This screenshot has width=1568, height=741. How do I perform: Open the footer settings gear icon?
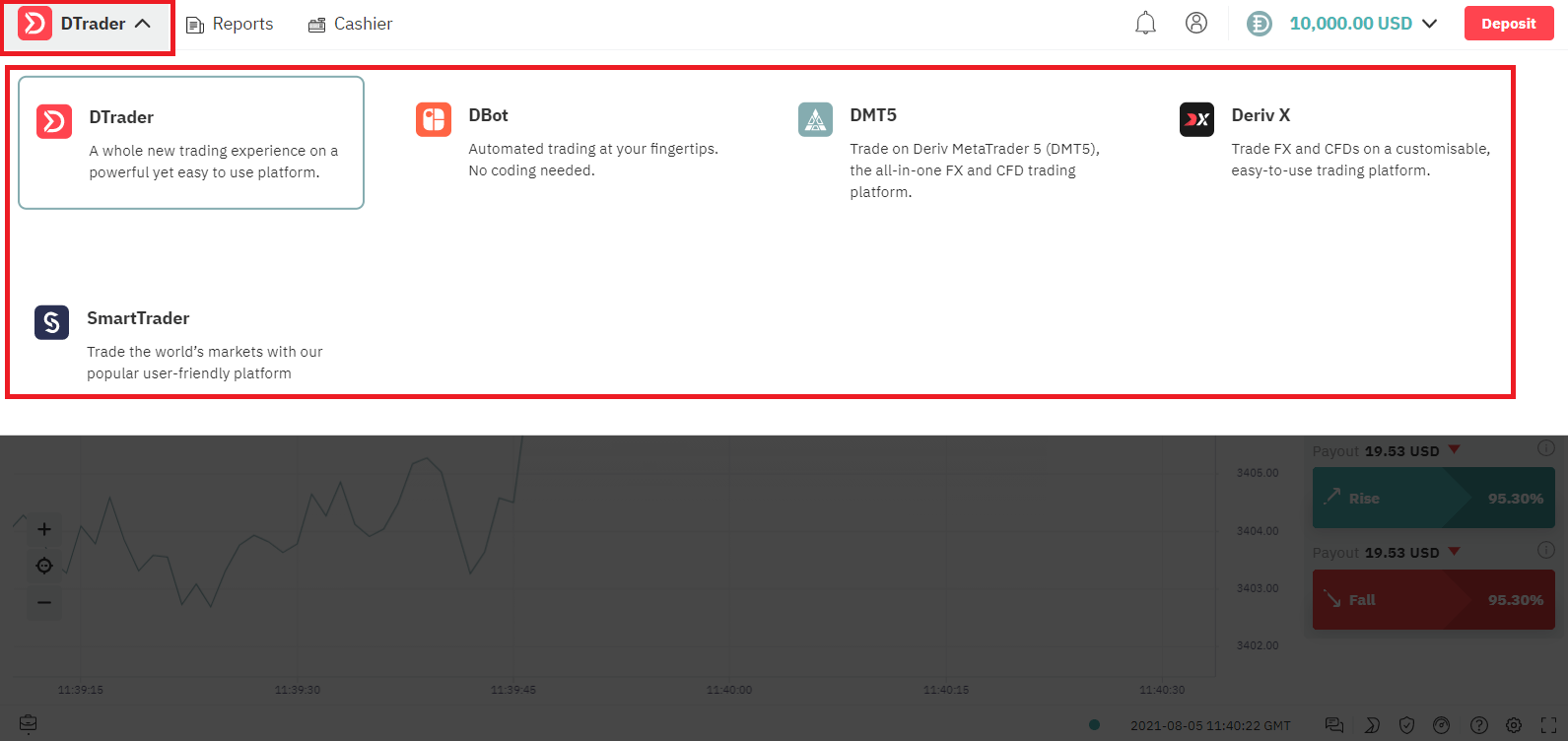pyautogui.click(x=1514, y=725)
